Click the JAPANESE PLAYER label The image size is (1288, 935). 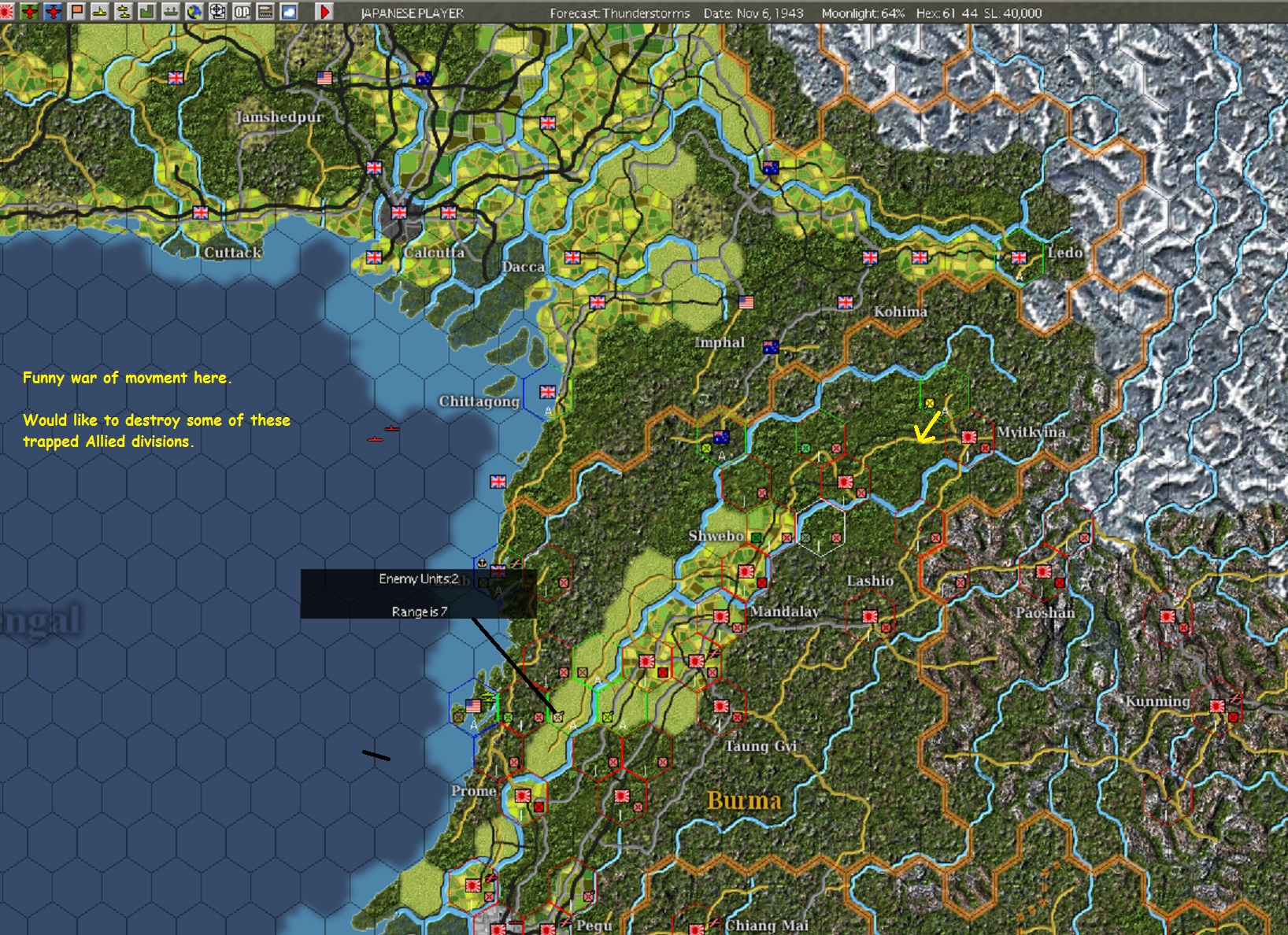pyautogui.click(x=412, y=13)
